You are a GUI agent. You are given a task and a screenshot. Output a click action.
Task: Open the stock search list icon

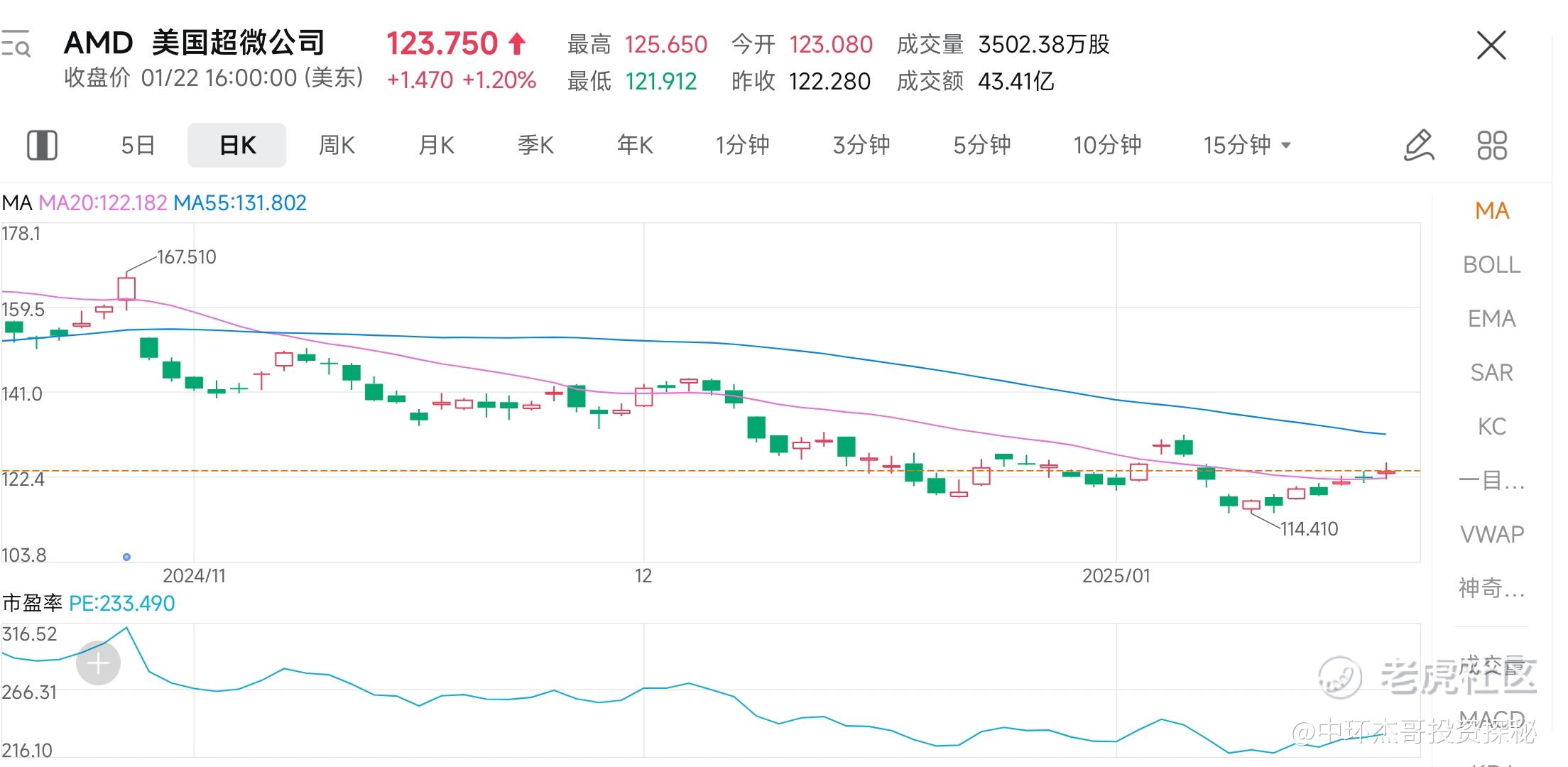(x=15, y=44)
